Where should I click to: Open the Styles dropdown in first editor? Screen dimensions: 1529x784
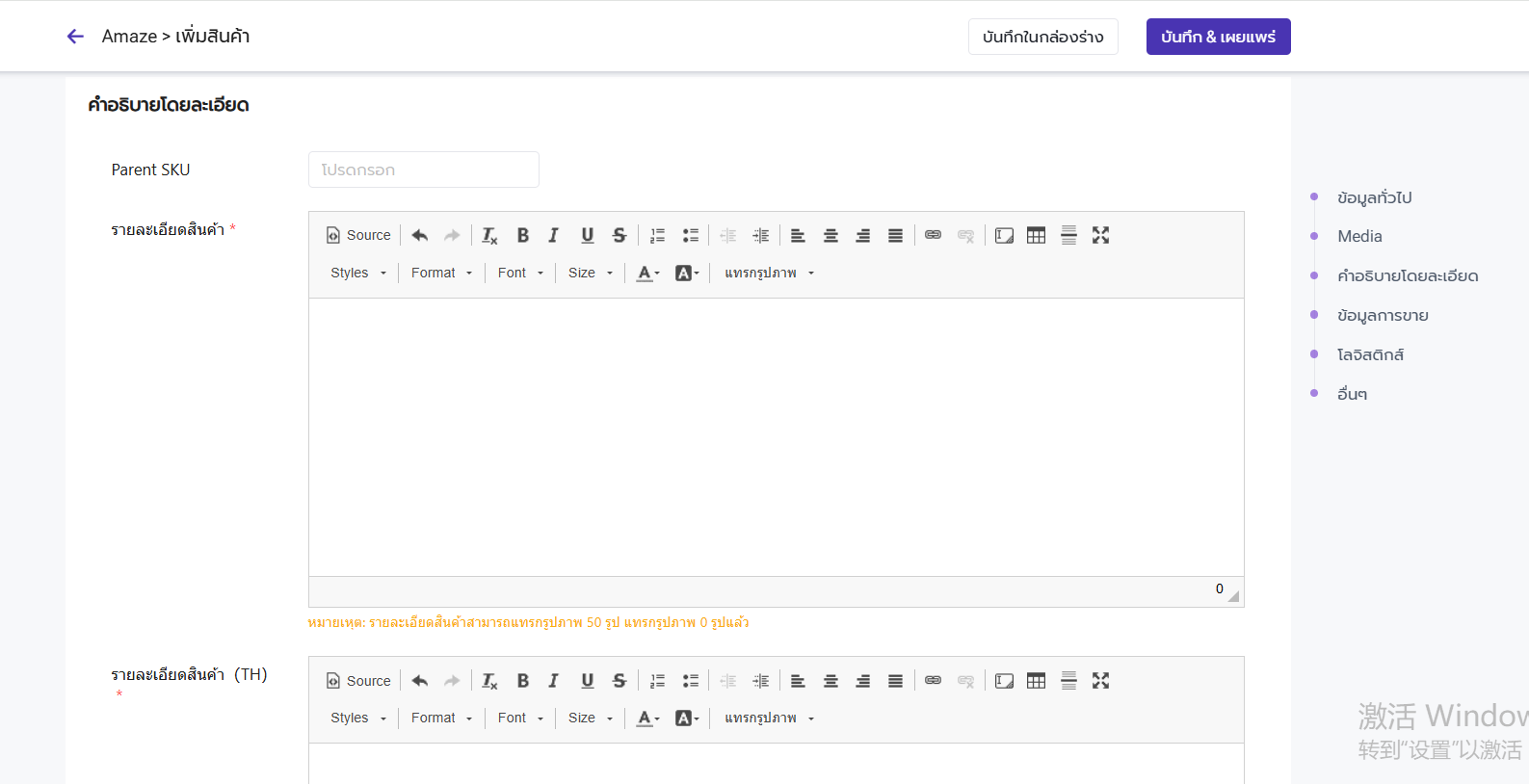click(357, 274)
